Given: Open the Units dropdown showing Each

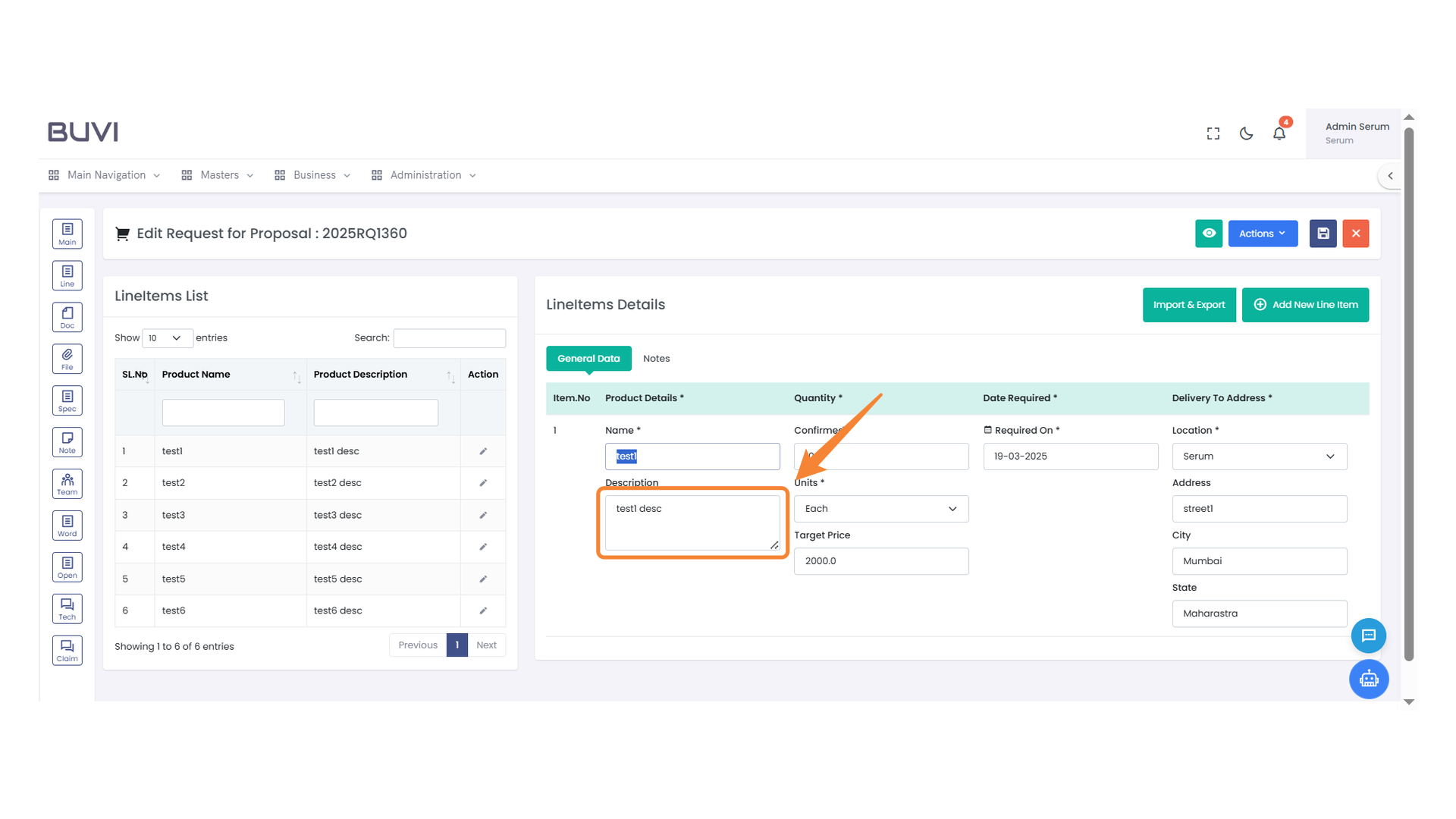Looking at the screenshot, I should coord(880,508).
